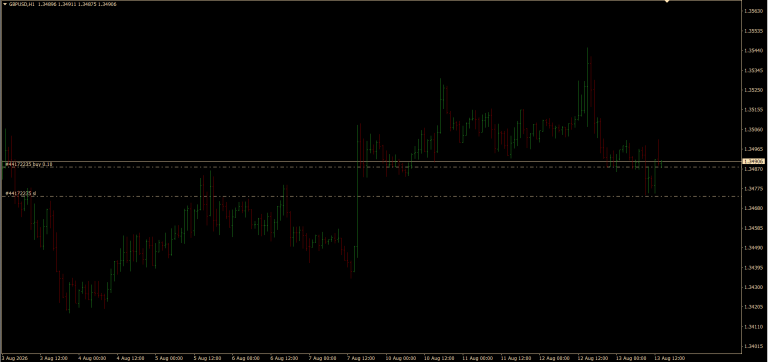Click the 1.35440 price scale label
This screenshot has width=768, height=362.
click(x=753, y=50)
